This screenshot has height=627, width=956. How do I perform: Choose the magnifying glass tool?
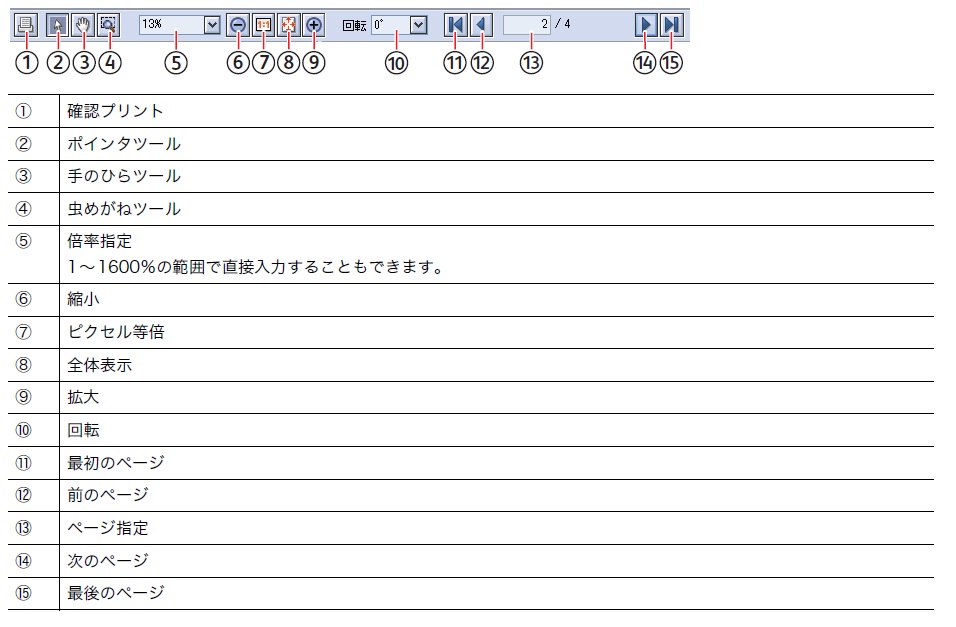click(109, 24)
